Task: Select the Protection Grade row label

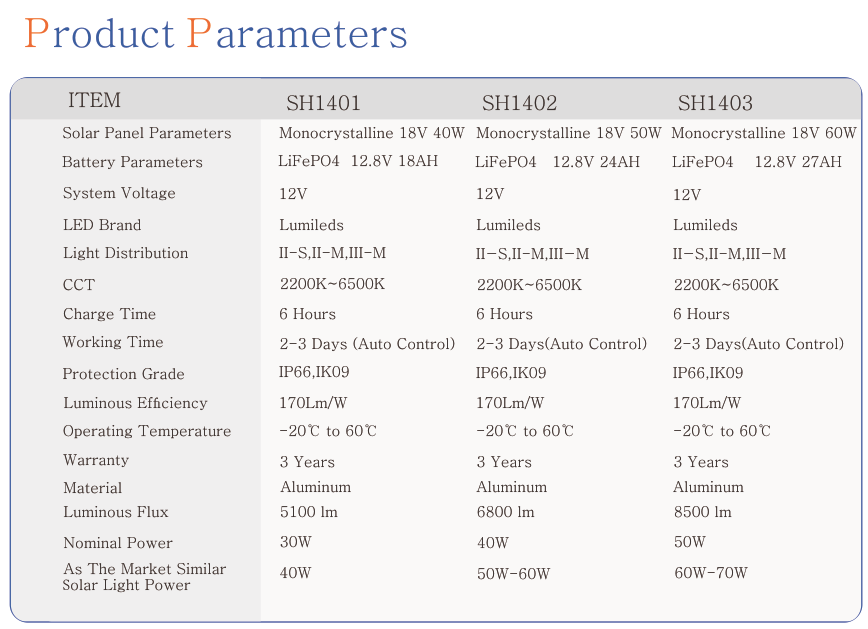Action: (x=123, y=374)
